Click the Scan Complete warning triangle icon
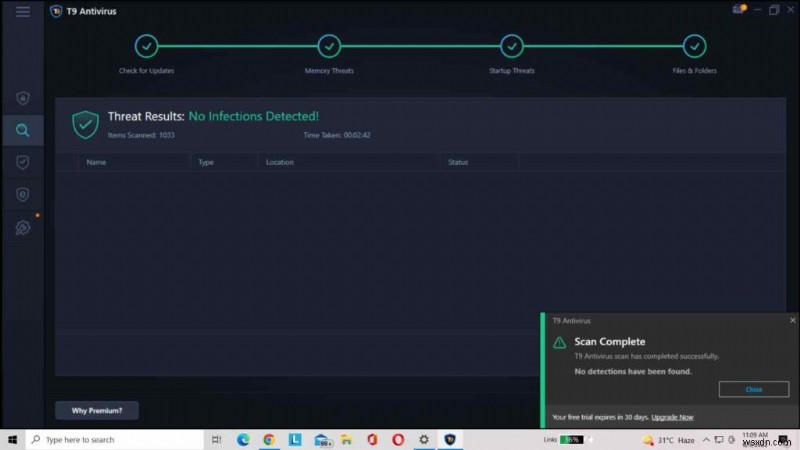The image size is (800, 450). pyautogui.click(x=559, y=342)
